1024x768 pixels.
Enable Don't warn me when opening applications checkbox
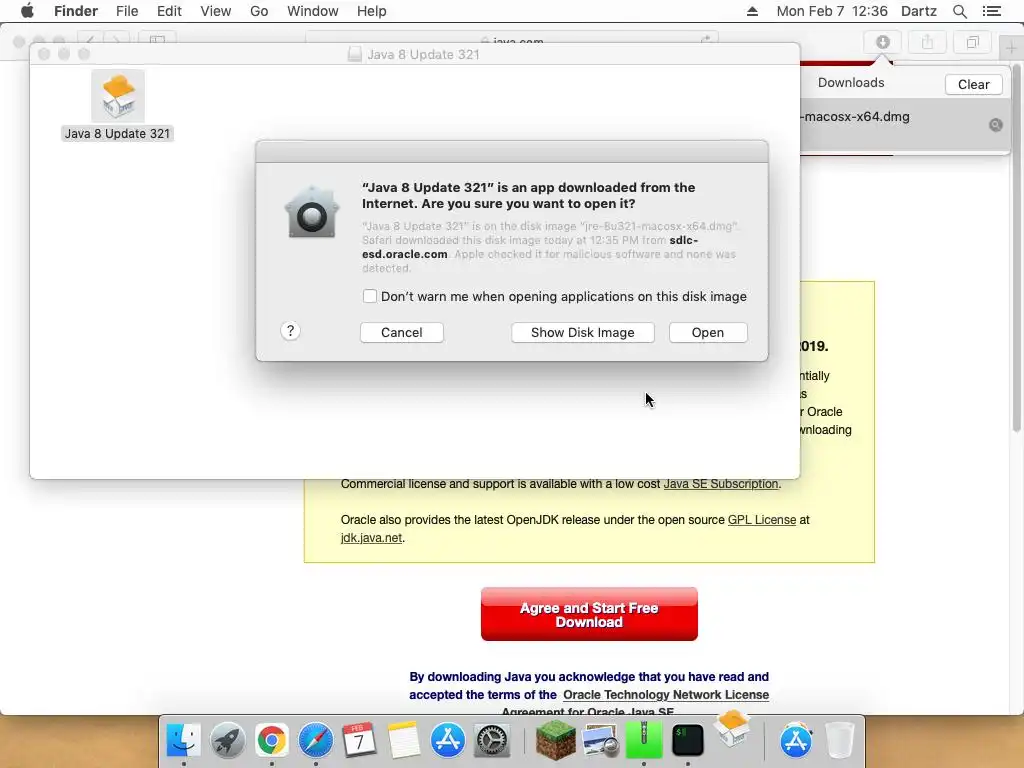(x=370, y=296)
